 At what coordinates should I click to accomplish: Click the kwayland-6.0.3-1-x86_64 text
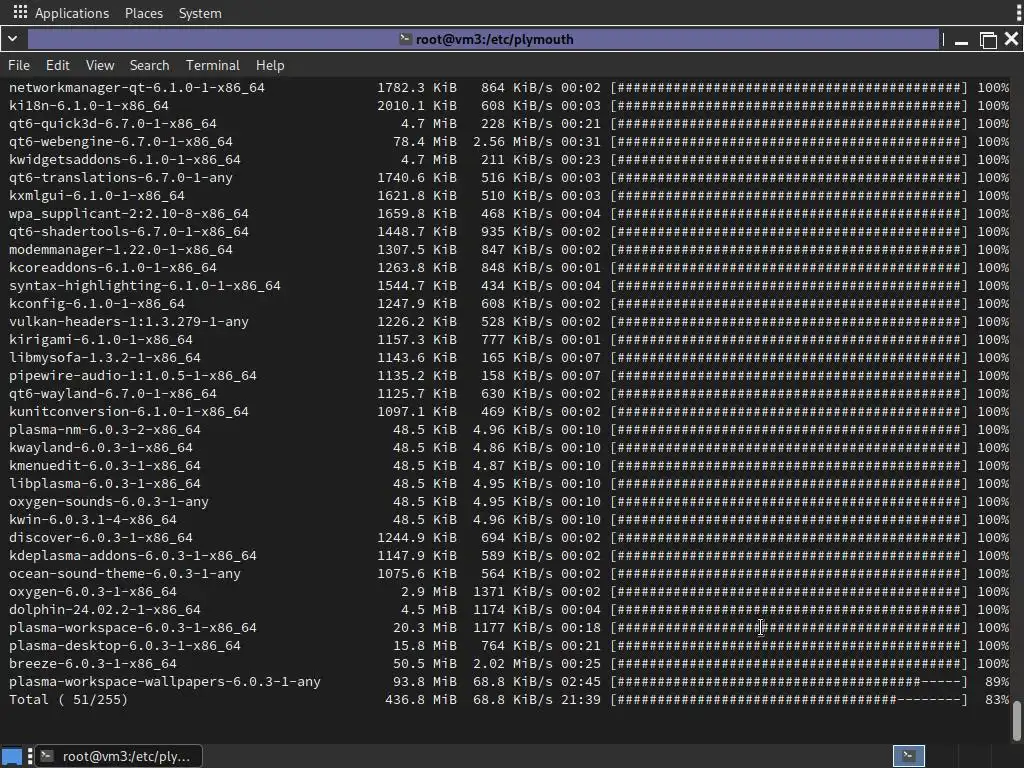(101, 447)
